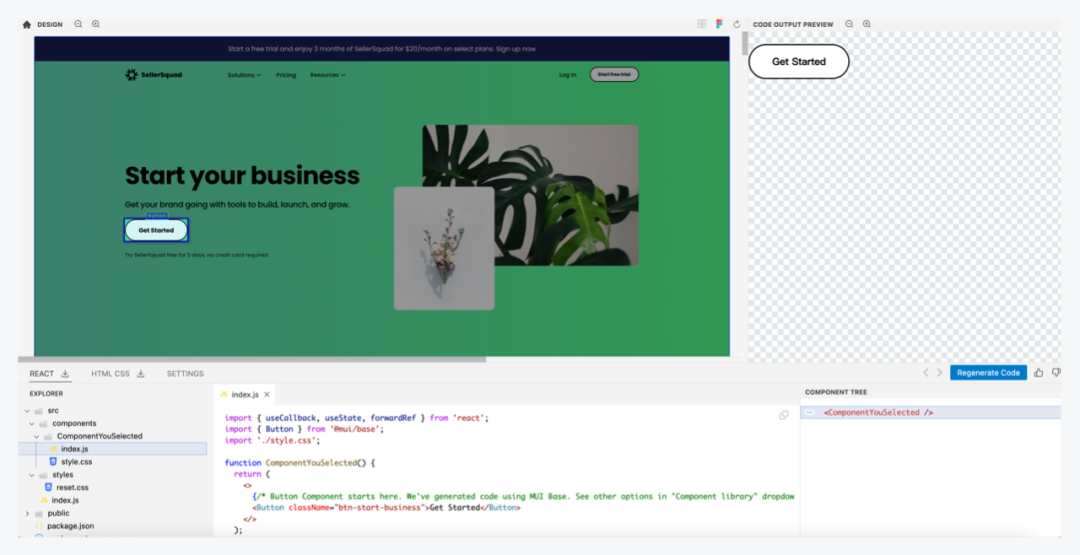Screen dimensions: 1080x555
Task: Select ComponentYouSelected in Component Tree
Action: click(878, 412)
